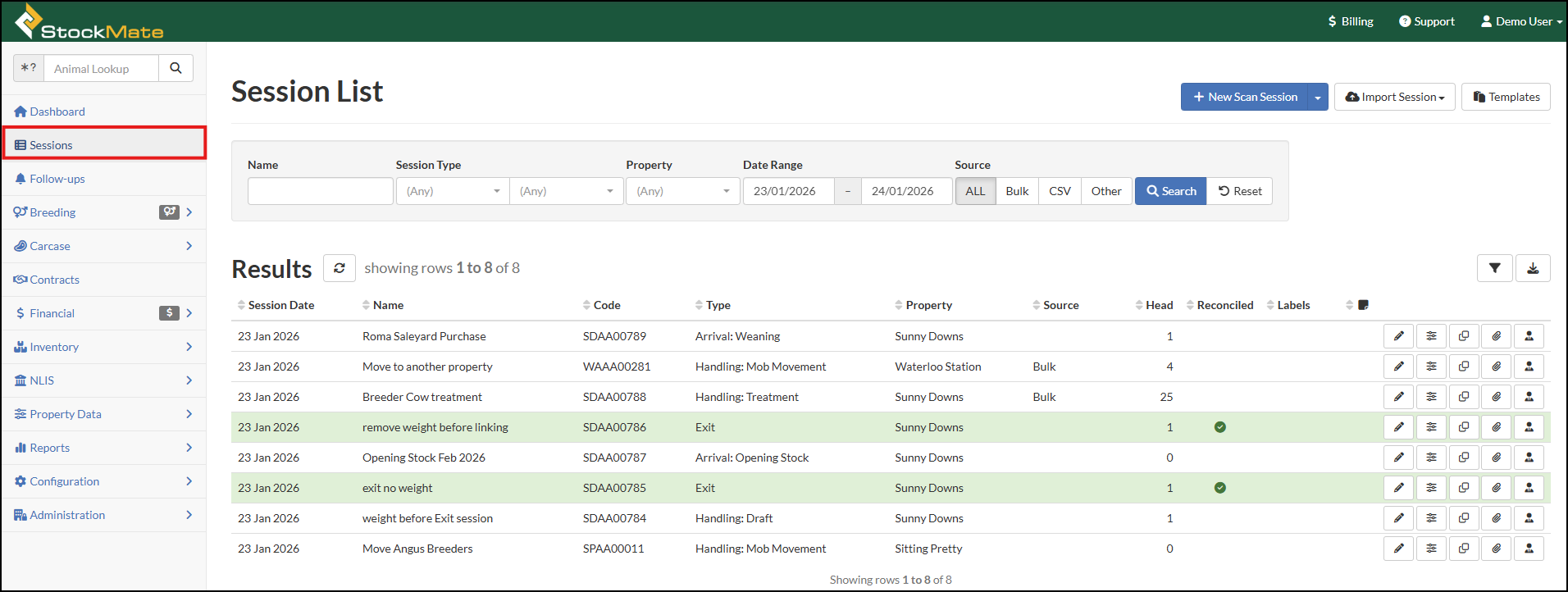Duplicate the Move to another property session
The width and height of the screenshot is (1568, 592).
(x=1464, y=367)
